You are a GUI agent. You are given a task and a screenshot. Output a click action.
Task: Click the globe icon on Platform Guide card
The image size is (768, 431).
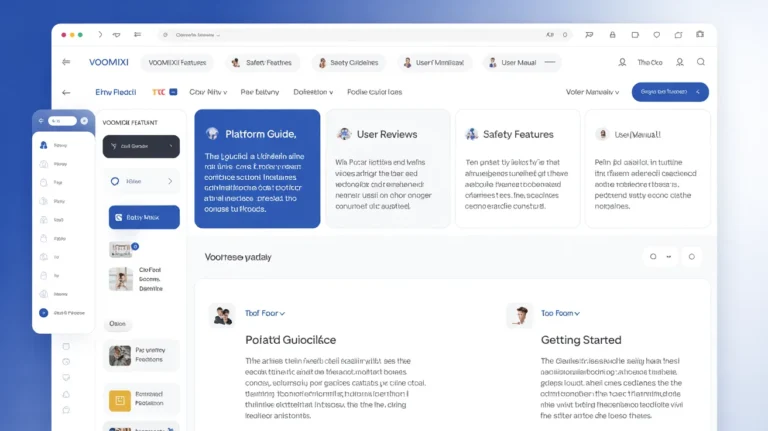coord(212,133)
